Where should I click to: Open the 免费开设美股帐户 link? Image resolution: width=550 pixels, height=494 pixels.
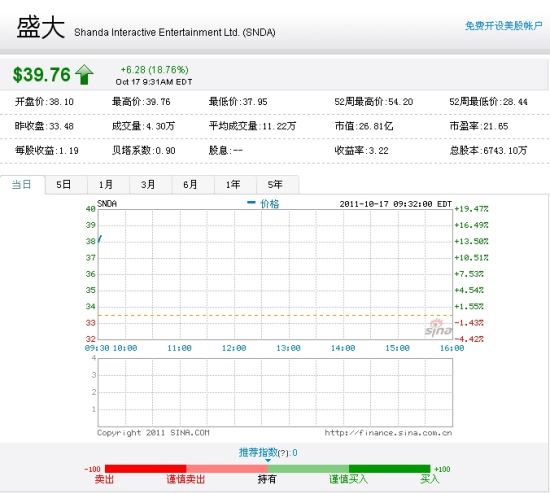[x=503, y=26]
